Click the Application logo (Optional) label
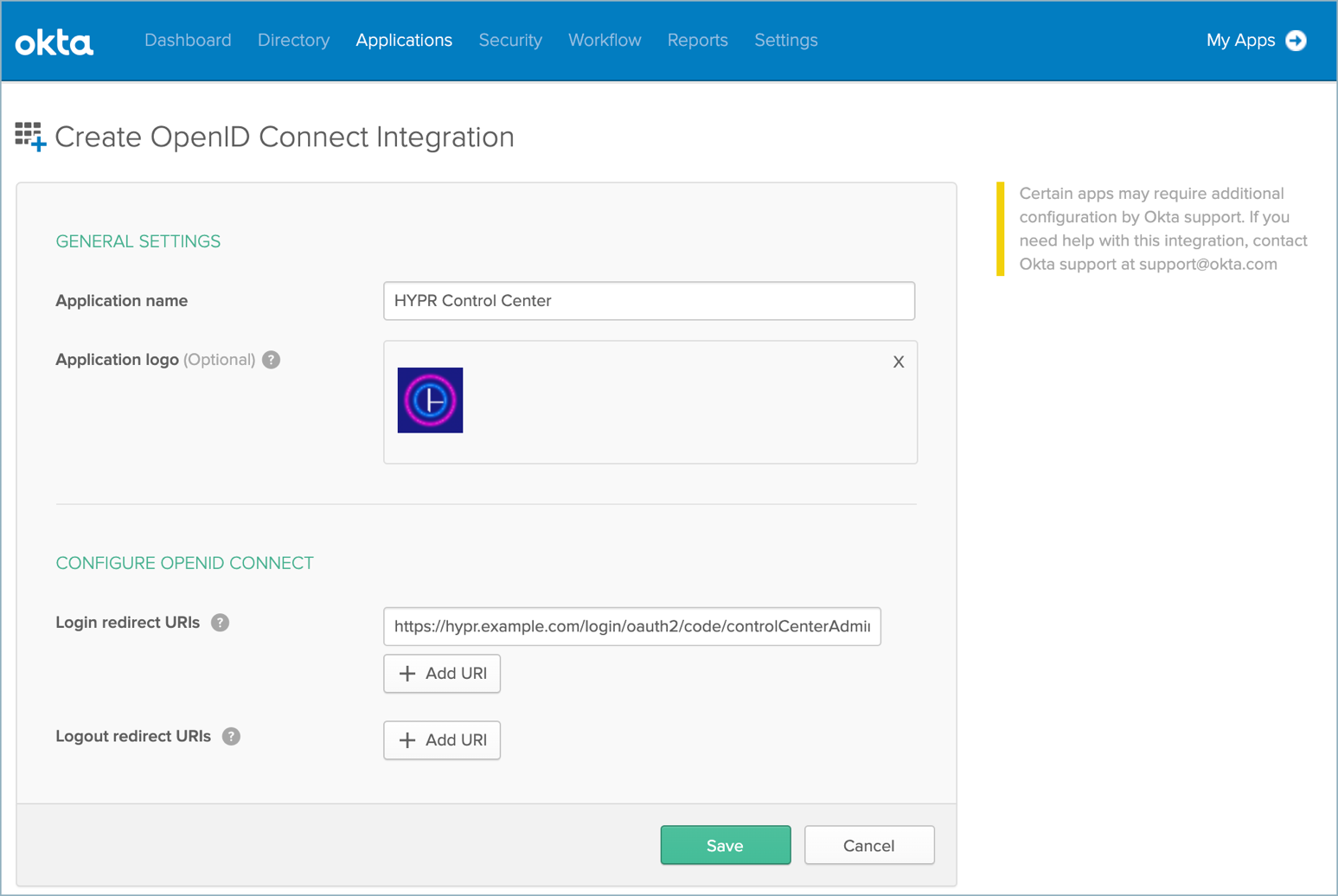The height and width of the screenshot is (896, 1338). coord(156,360)
